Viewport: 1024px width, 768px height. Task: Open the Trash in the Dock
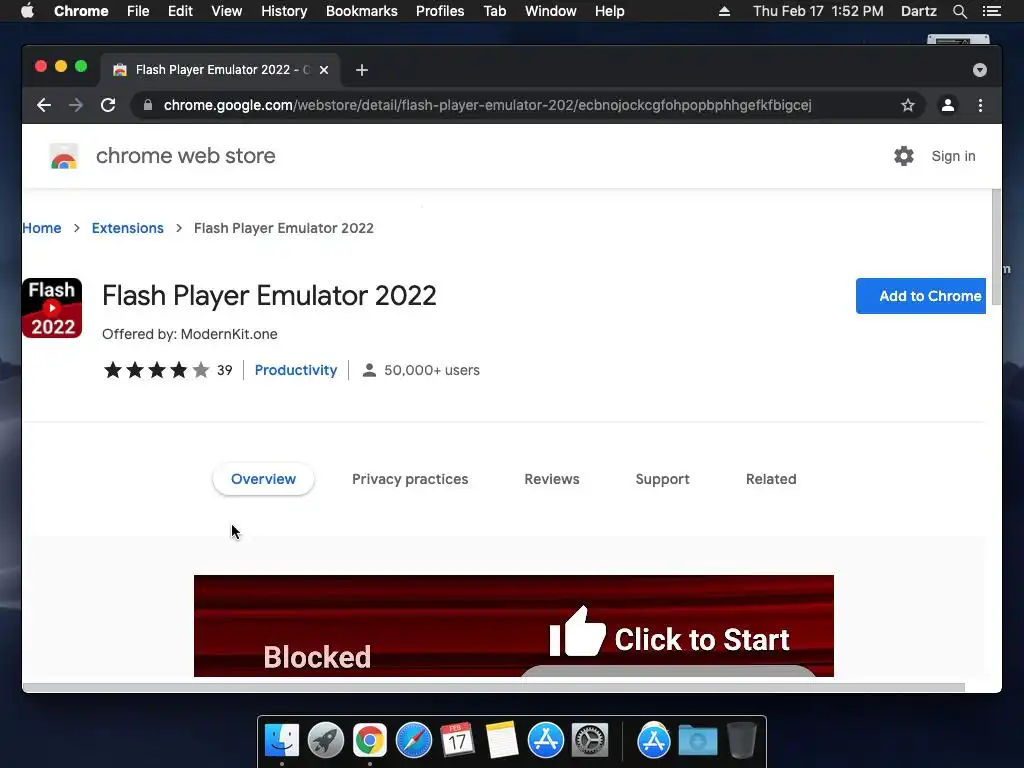(742, 741)
